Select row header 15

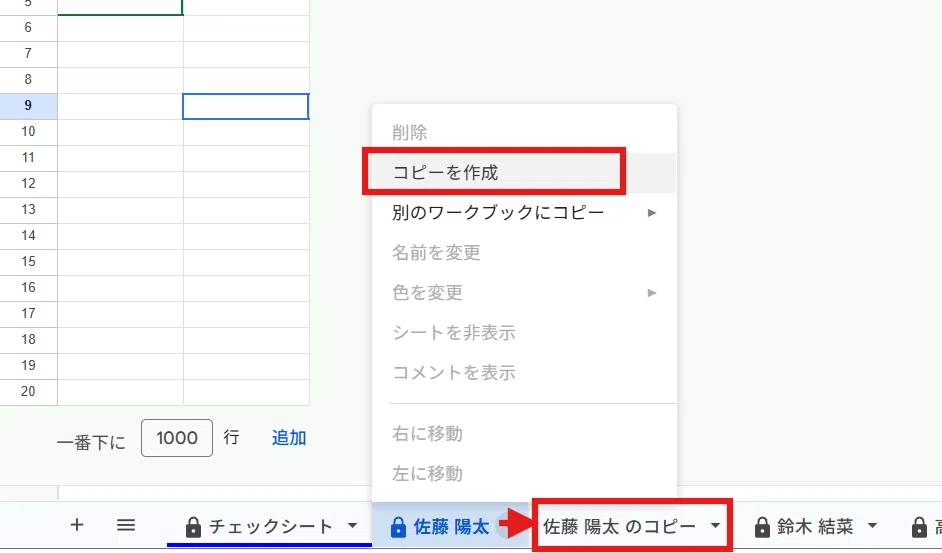point(28,261)
